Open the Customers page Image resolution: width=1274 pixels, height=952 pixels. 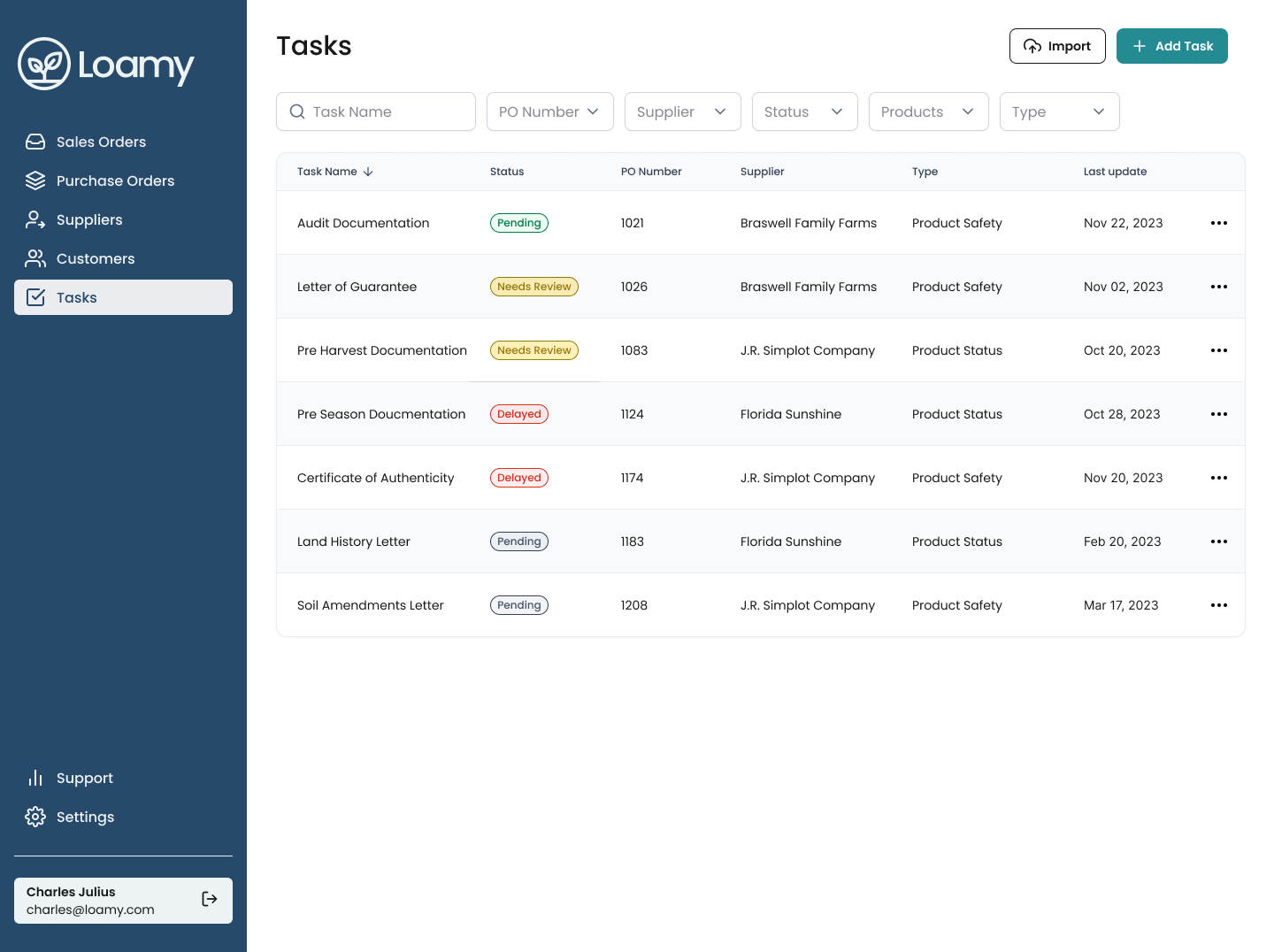(123, 258)
